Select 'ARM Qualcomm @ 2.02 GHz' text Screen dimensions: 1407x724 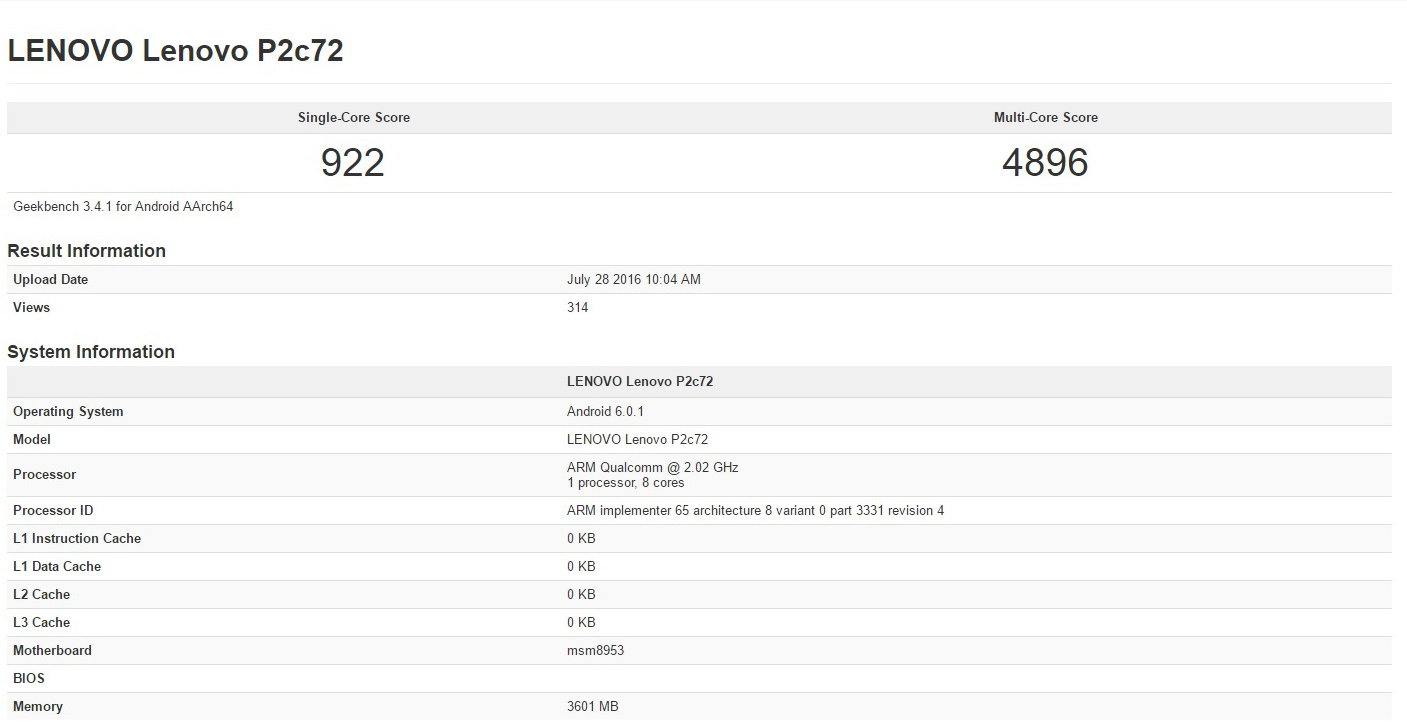point(653,467)
